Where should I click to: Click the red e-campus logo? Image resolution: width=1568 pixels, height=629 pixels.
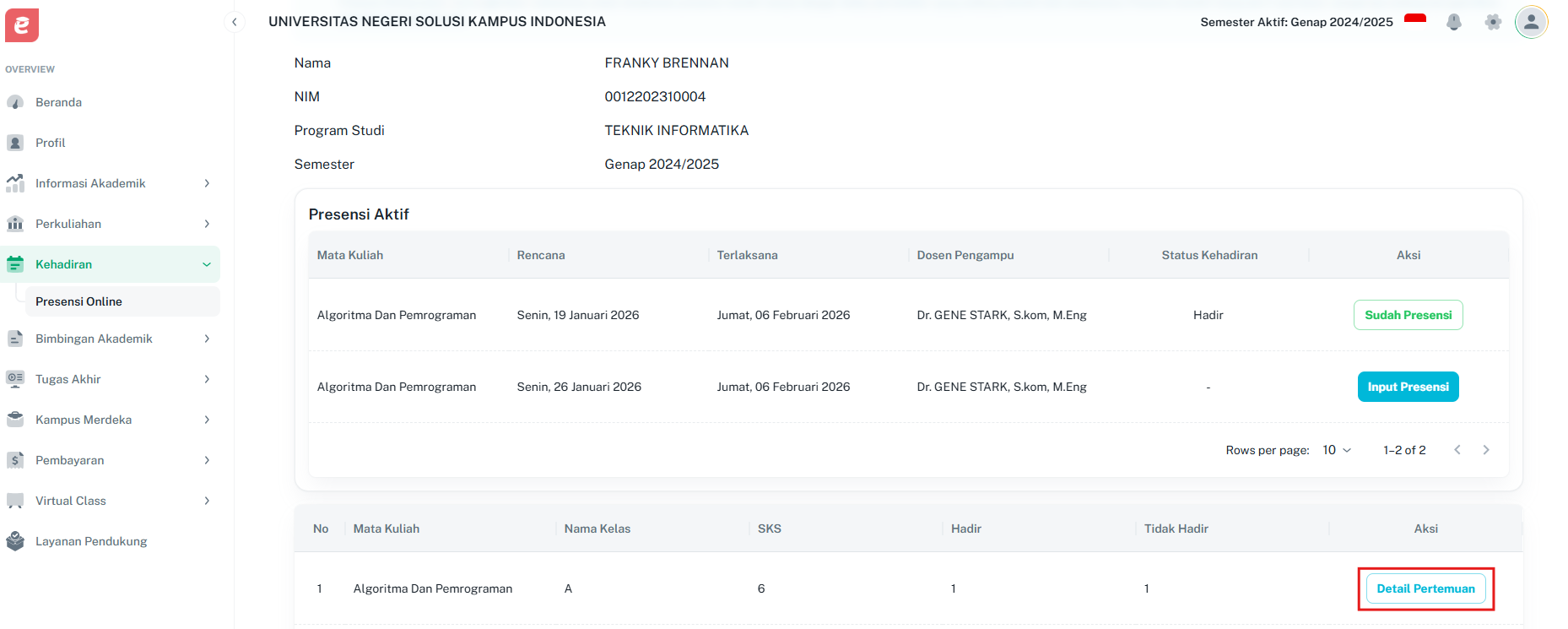click(x=22, y=25)
